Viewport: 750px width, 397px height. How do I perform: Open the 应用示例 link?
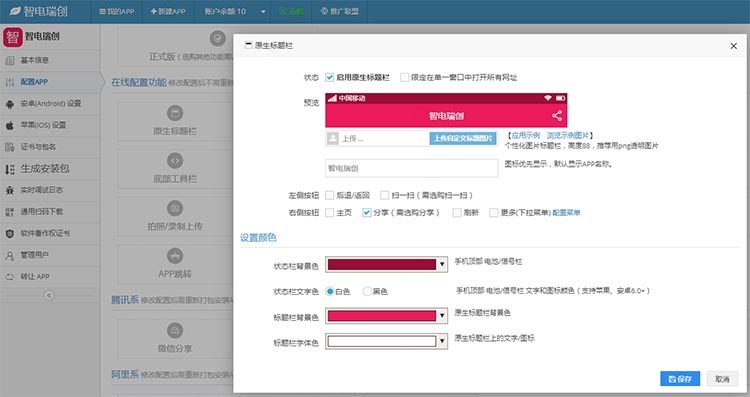526,136
